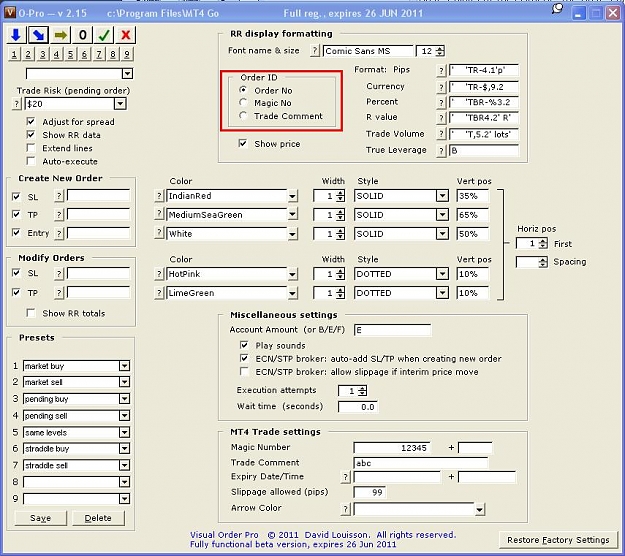625x556 pixels.
Task: Open help for Modify Orders SL
Action: pos(59,273)
